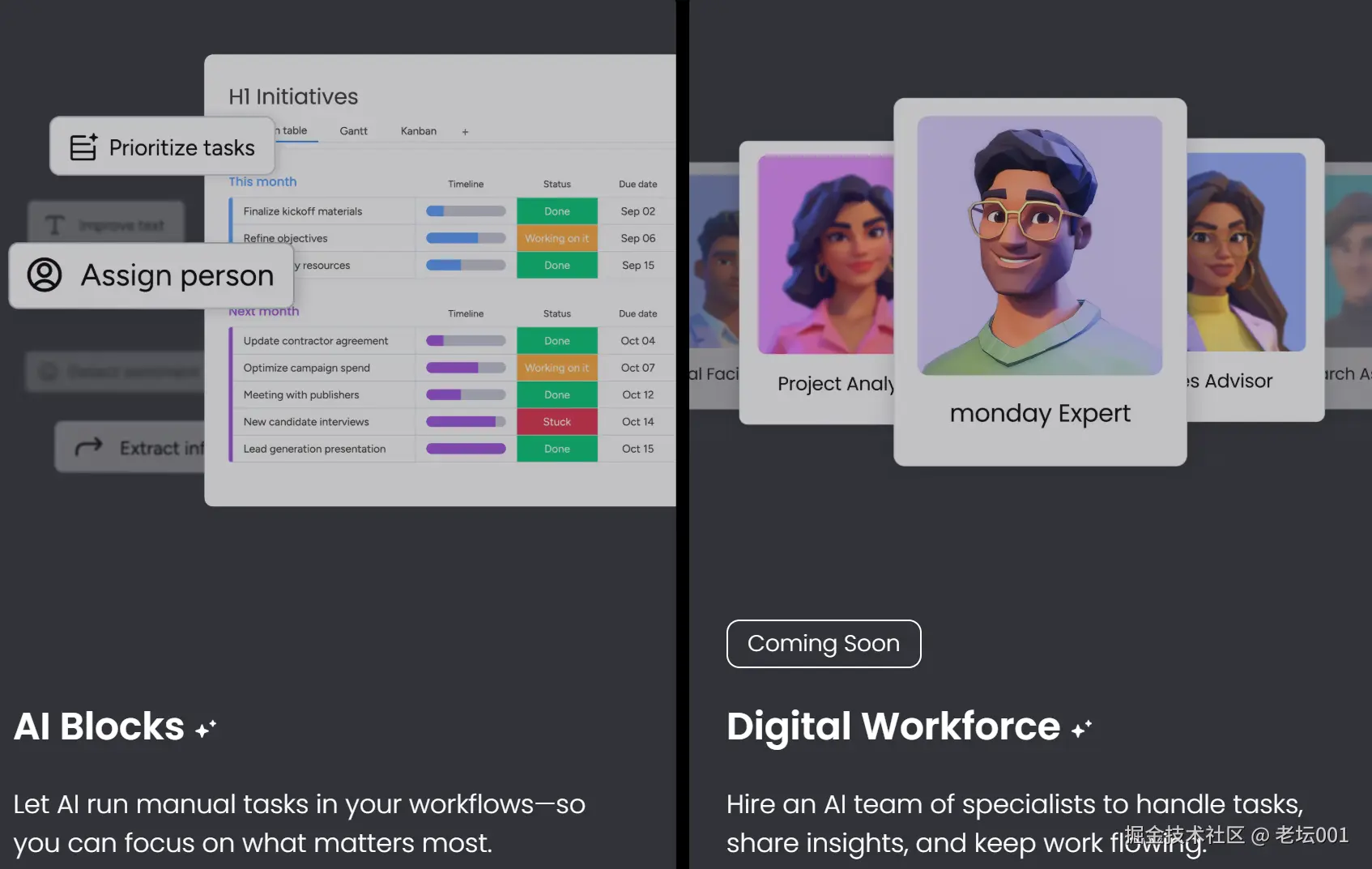This screenshot has width=1372, height=869.
Task: Add a new board view with plus
Action: click(x=465, y=131)
